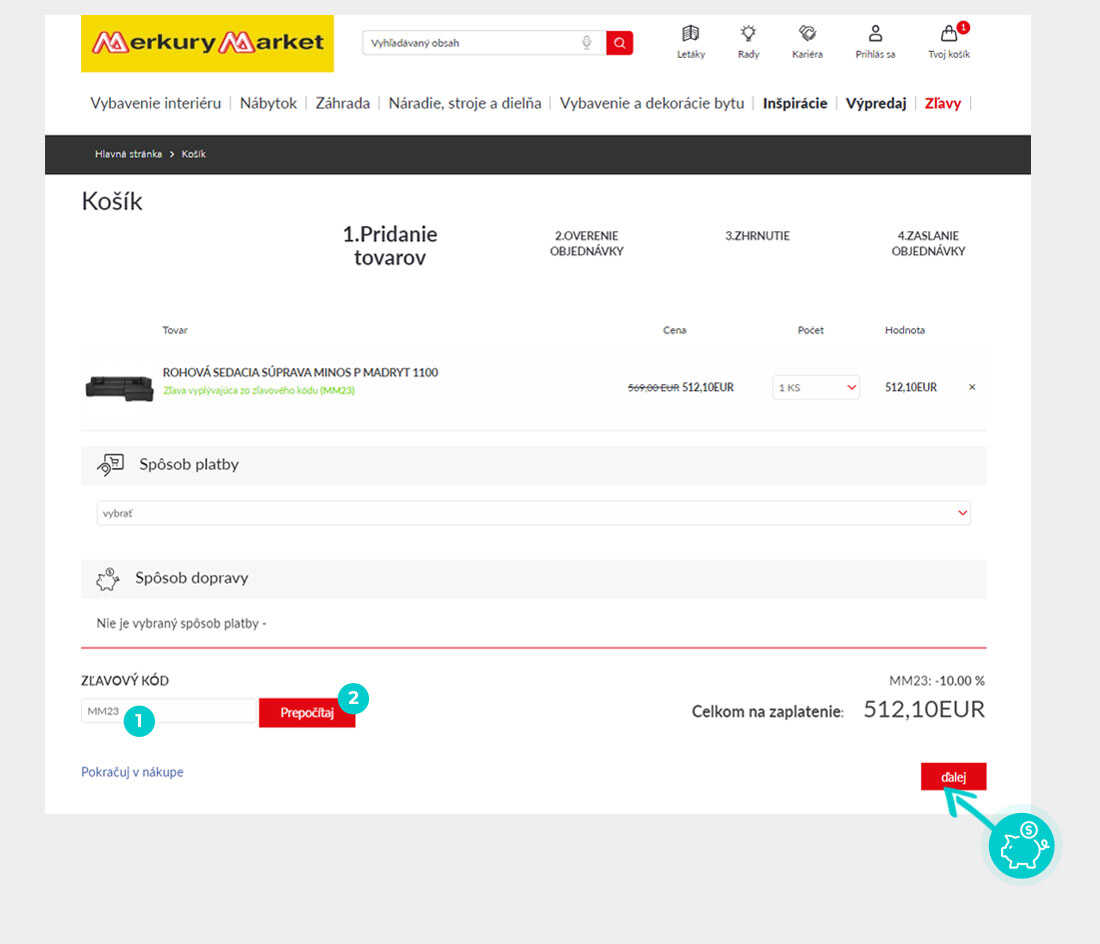1100x944 pixels.
Task: Click the 'Celkom na zaplatenie' total 512,10EUR
Action: click(924, 710)
